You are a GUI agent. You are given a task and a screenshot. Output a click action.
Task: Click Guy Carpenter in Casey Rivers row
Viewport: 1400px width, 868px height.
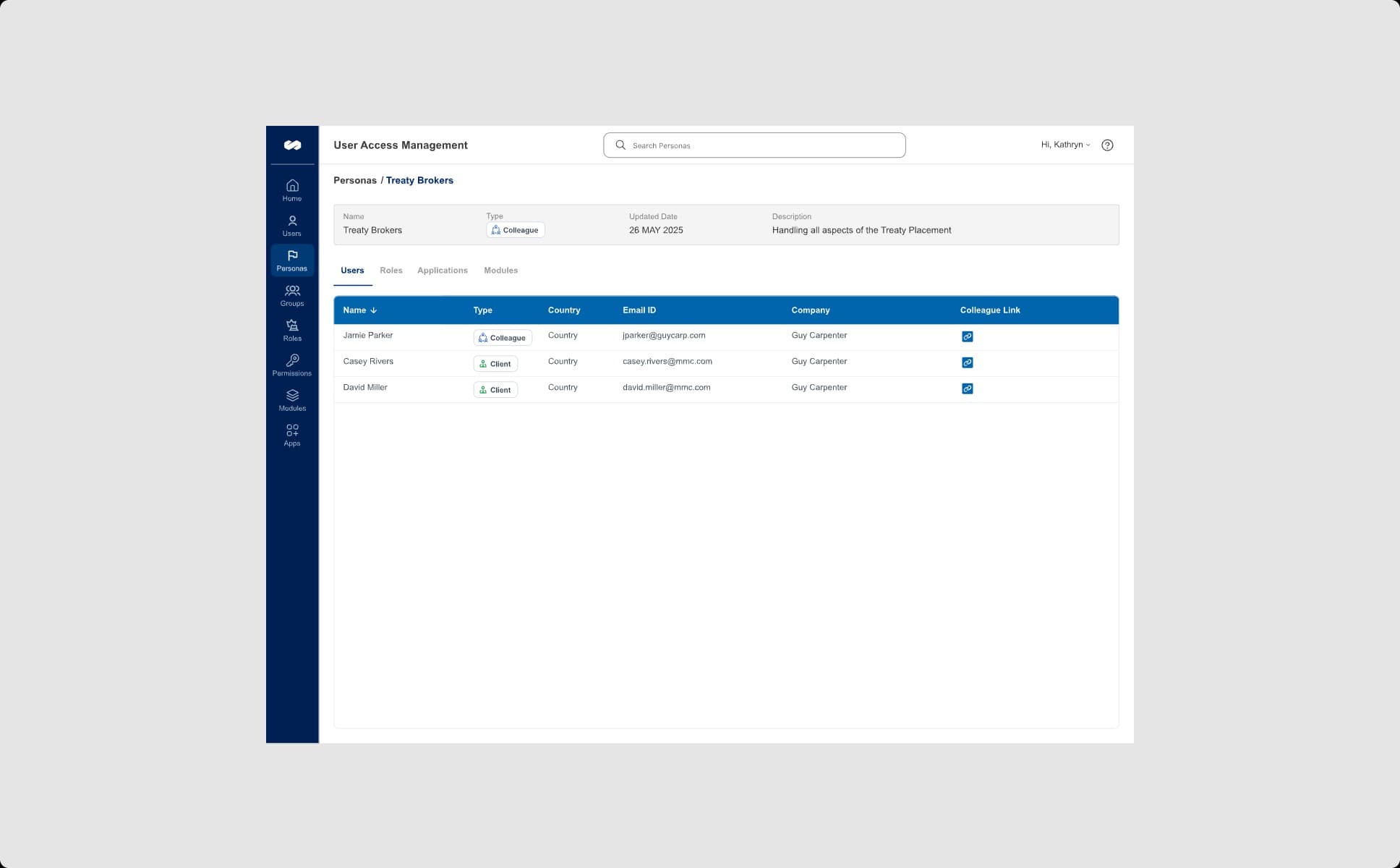[x=819, y=362]
